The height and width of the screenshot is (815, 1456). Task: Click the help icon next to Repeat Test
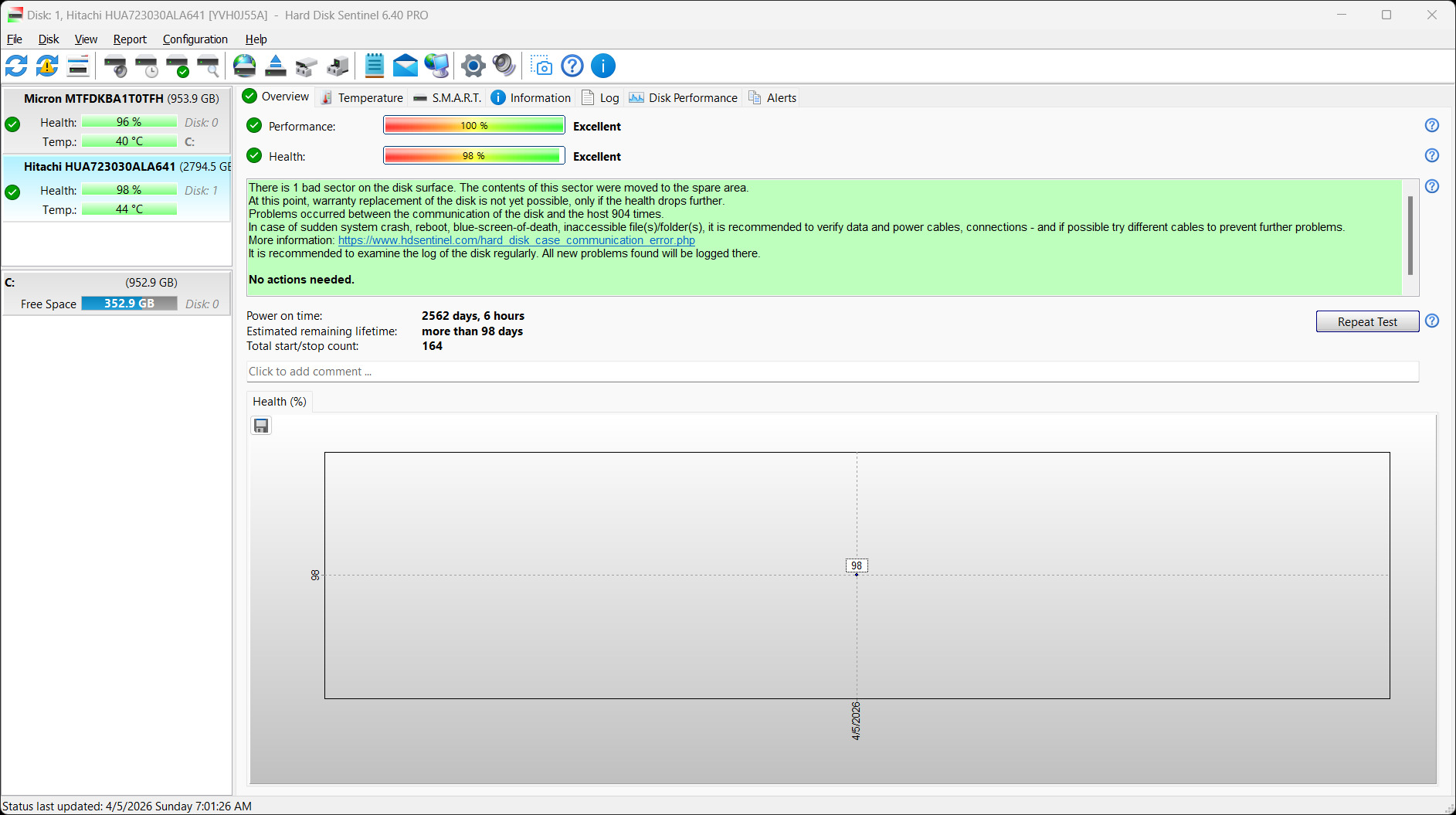coord(1432,321)
